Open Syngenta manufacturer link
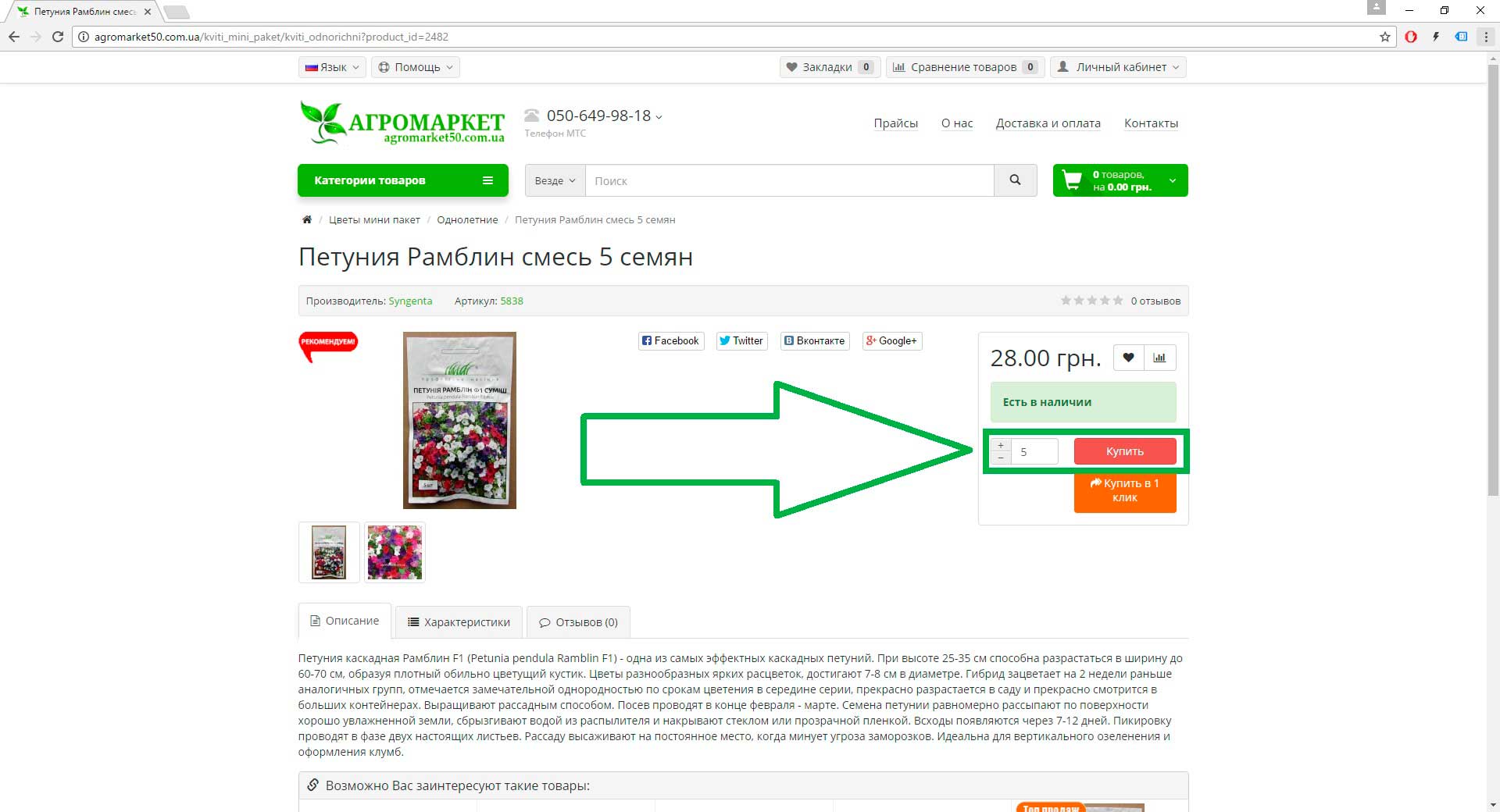This screenshot has width=1500, height=812. [410, 301]
